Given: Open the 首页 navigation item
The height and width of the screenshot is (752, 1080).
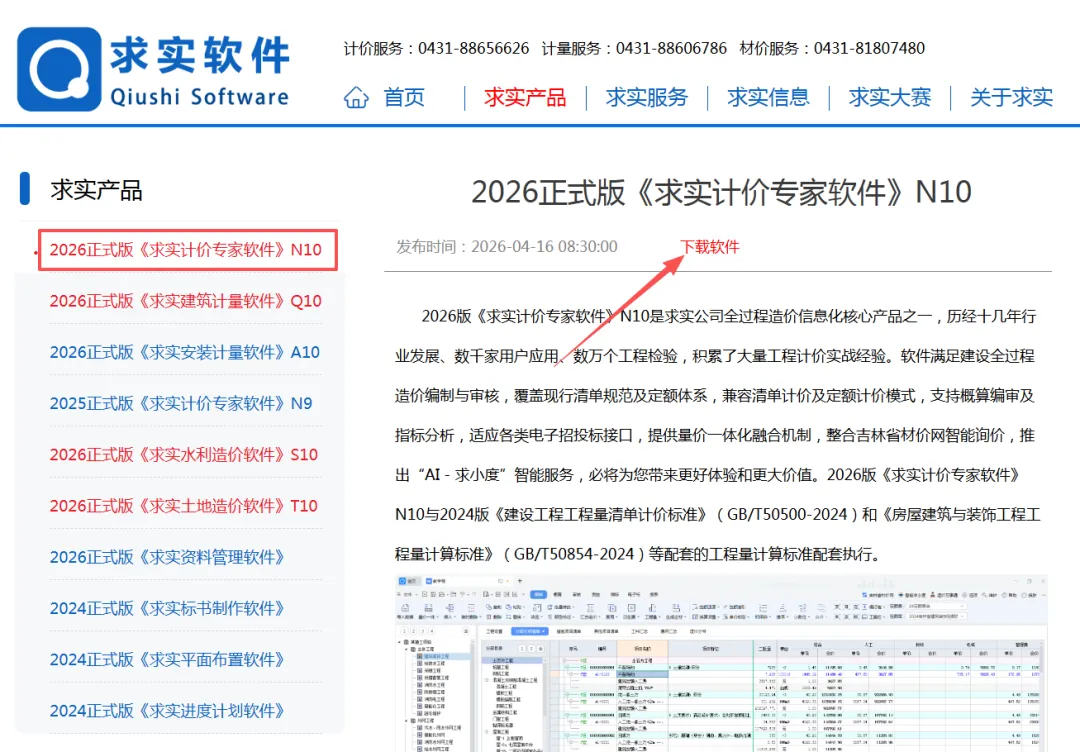Looking at the screenshot, I should point(404,97).
